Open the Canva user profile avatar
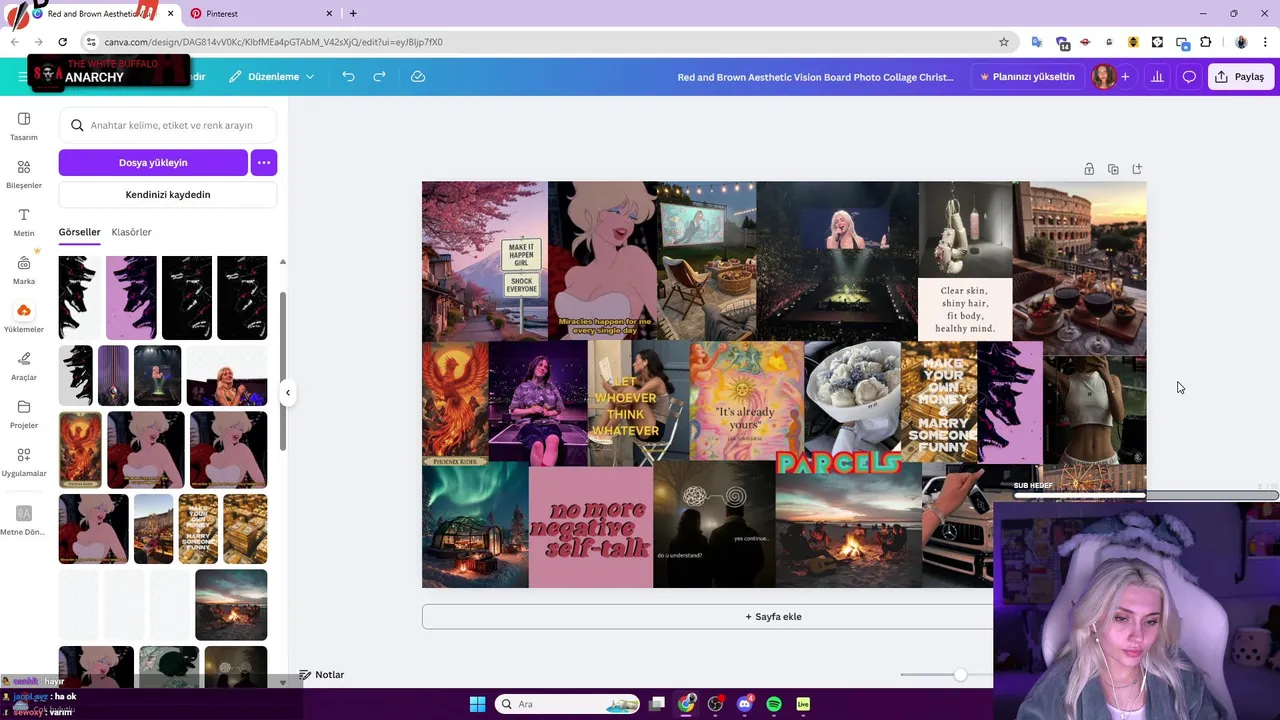 pos(1104,77)
